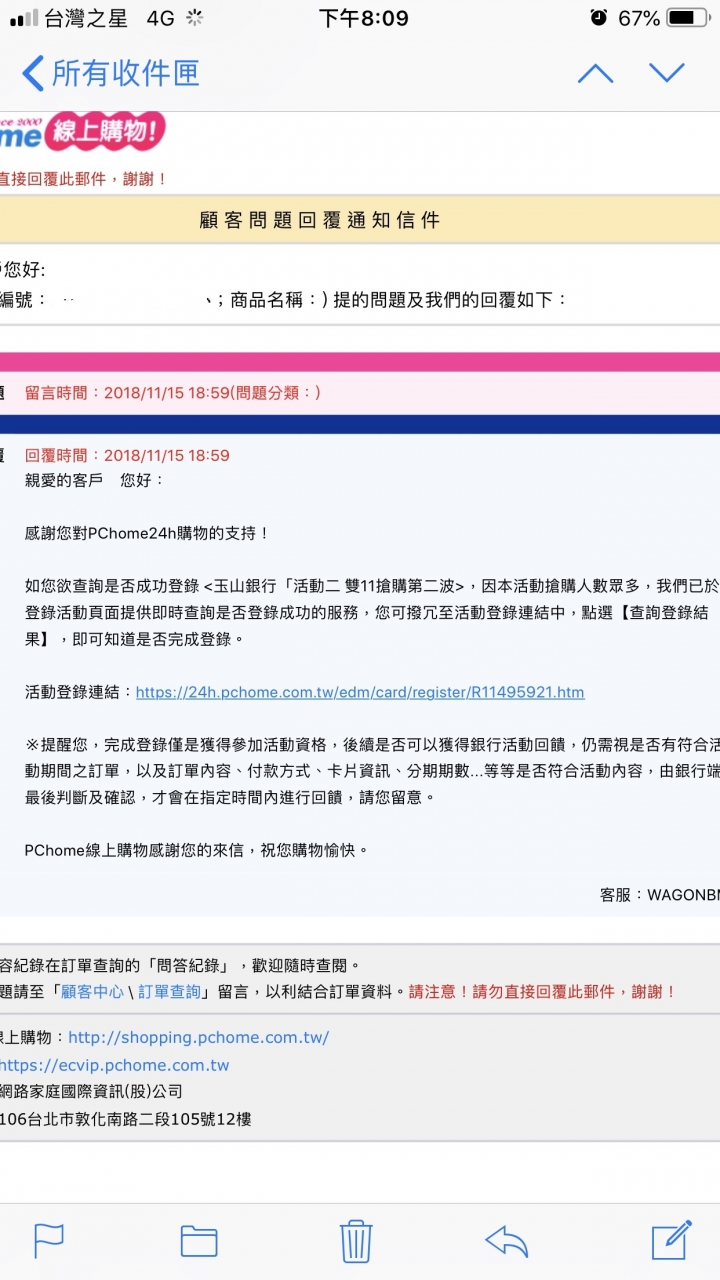The image size is (720, 1280).
Task: Tap the status bar time 下午8:09
Action: coord(363,18)
